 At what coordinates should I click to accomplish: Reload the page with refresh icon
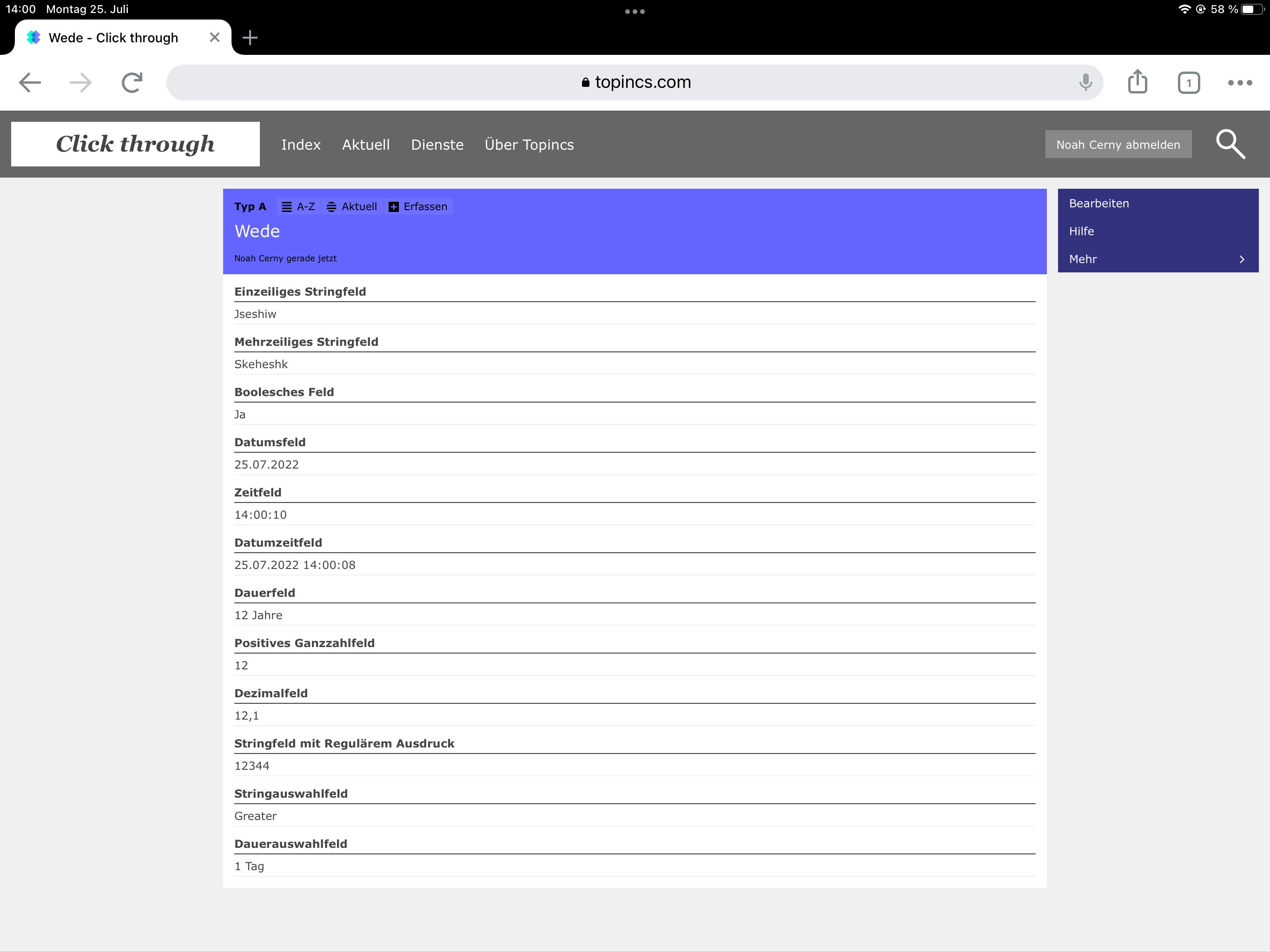pos(132,83)
